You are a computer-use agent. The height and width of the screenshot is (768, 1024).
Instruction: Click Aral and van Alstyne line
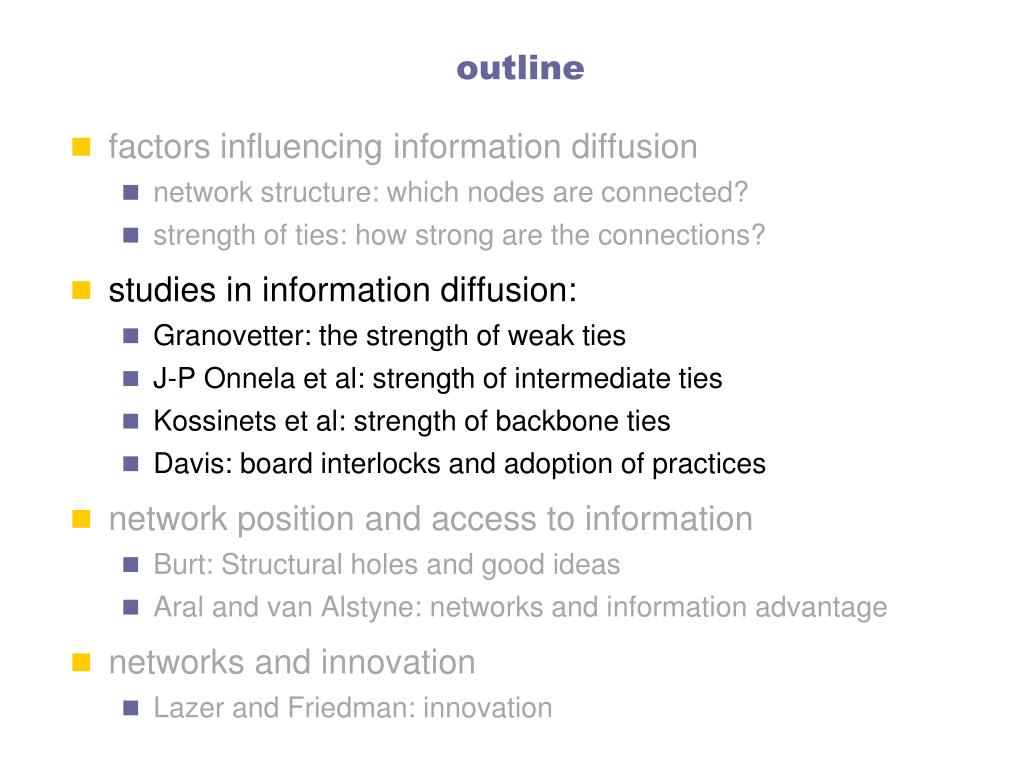click(x=520, y=607)
